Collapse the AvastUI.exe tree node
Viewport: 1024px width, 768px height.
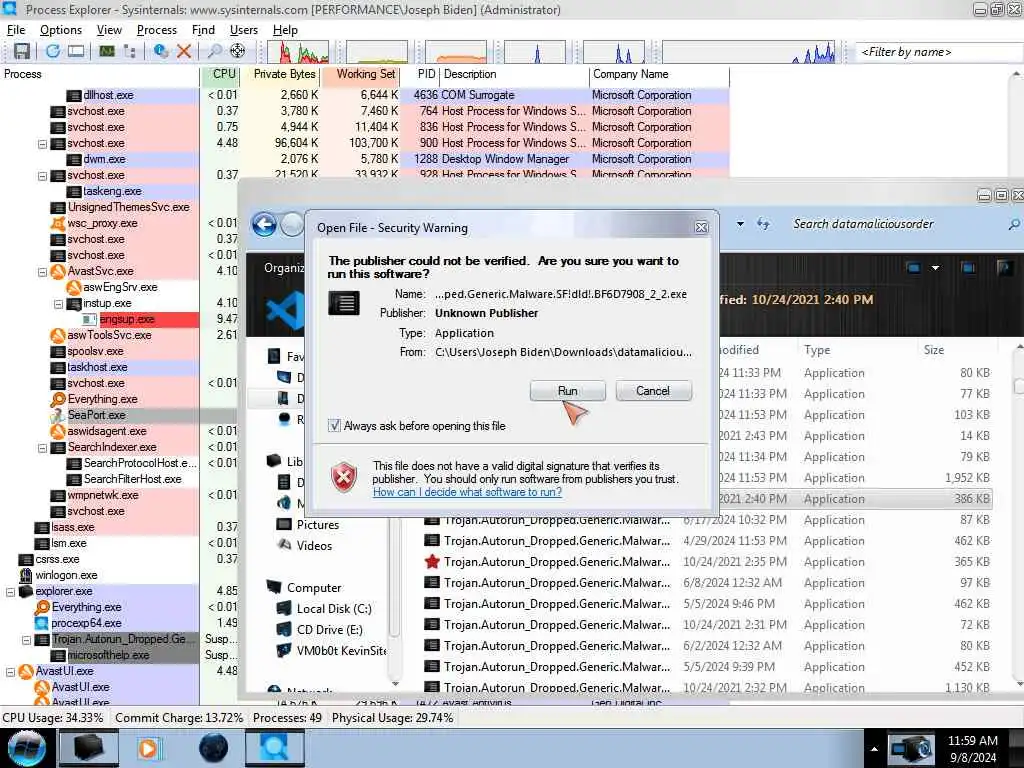click(10, 671)
